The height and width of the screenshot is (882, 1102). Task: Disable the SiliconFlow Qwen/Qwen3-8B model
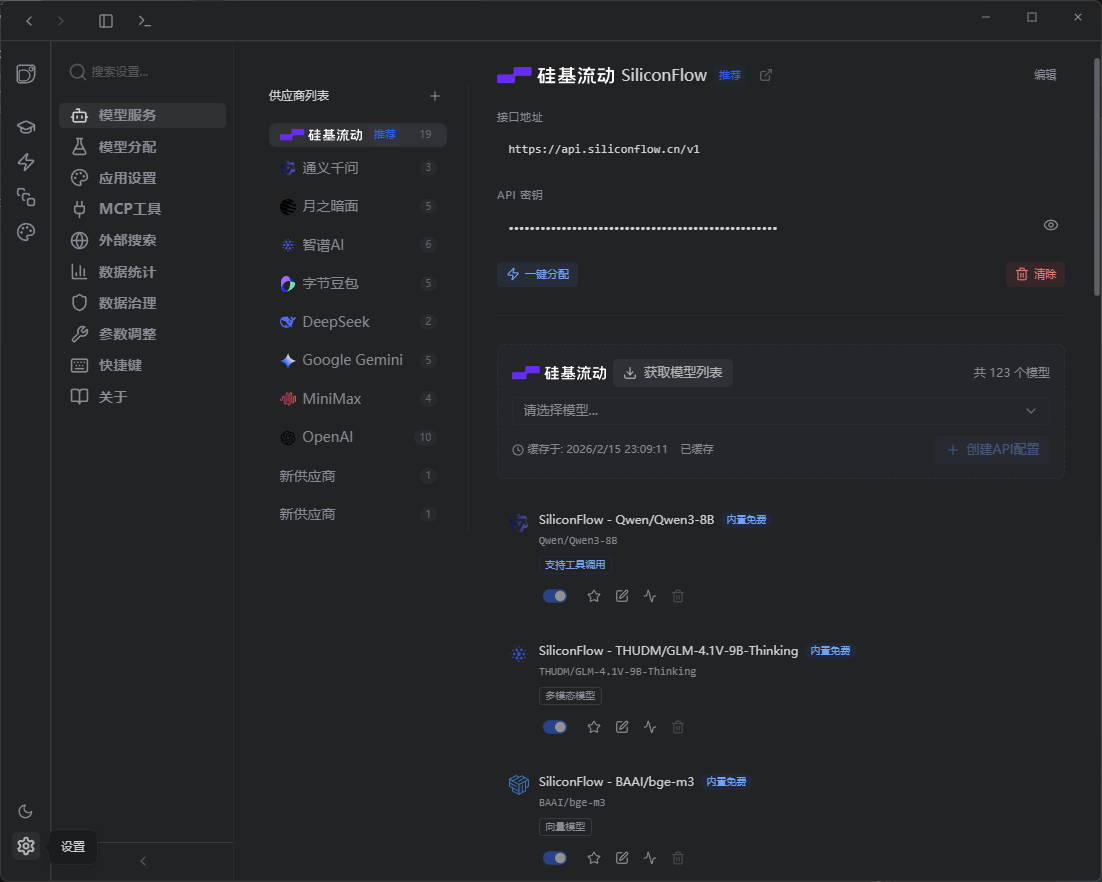pos(555,595)
